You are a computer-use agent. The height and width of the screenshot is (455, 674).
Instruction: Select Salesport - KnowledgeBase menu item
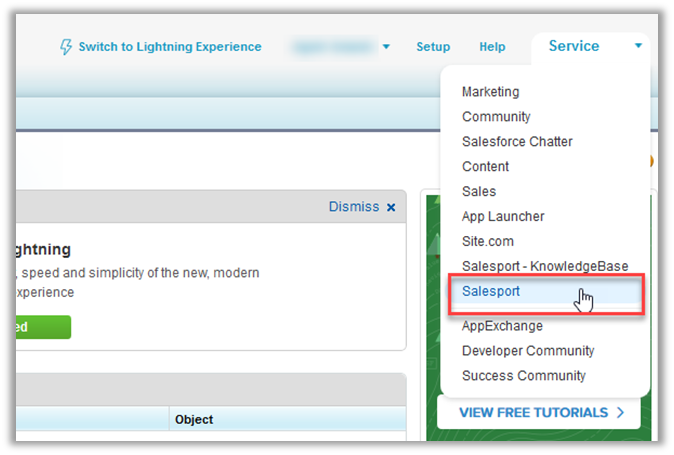pos(545,266)
